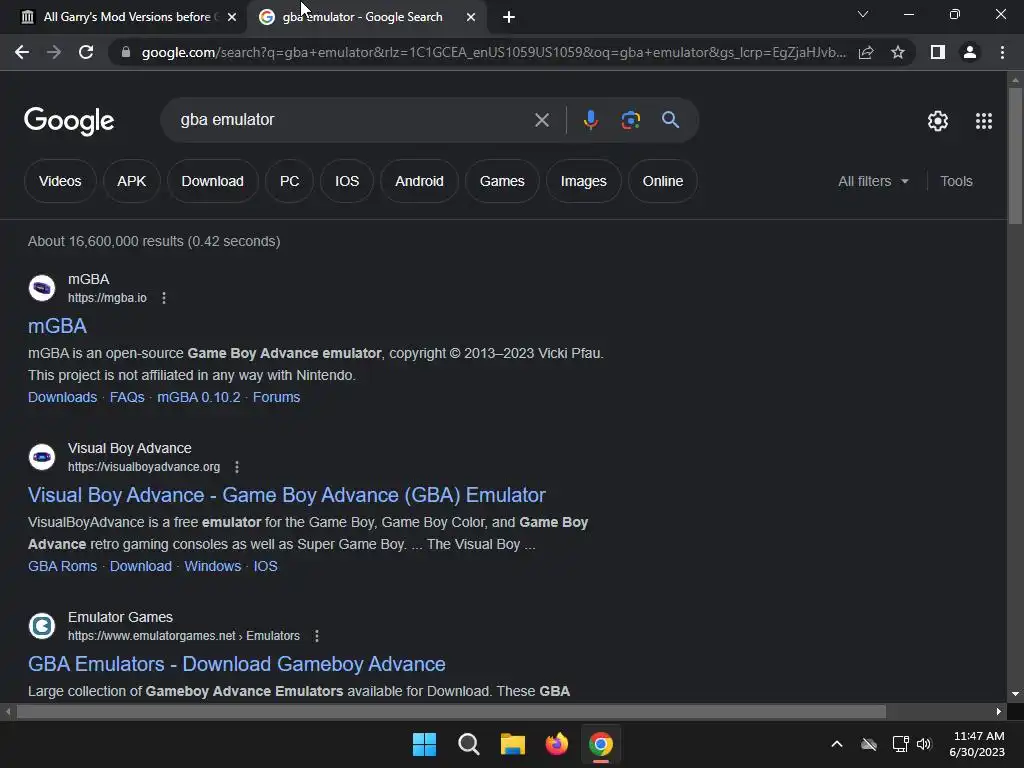
Task: Filter results by Videos
Action: tap(60, 181)
